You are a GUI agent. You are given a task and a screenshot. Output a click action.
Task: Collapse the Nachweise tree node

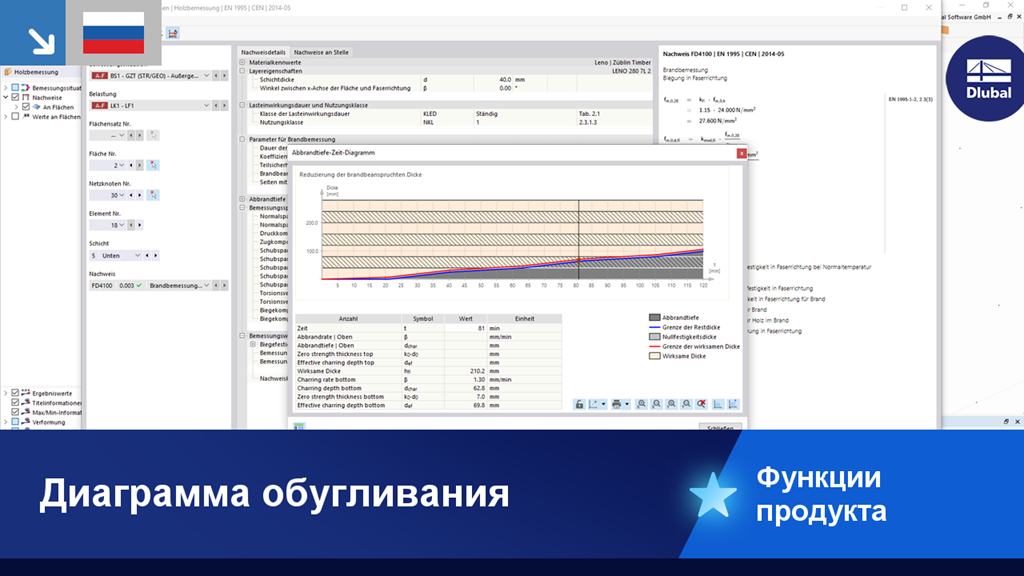[6, 97]
